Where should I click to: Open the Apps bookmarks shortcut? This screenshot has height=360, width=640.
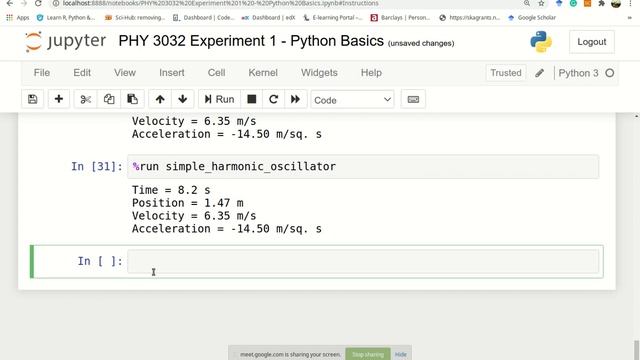pos(18,18)
